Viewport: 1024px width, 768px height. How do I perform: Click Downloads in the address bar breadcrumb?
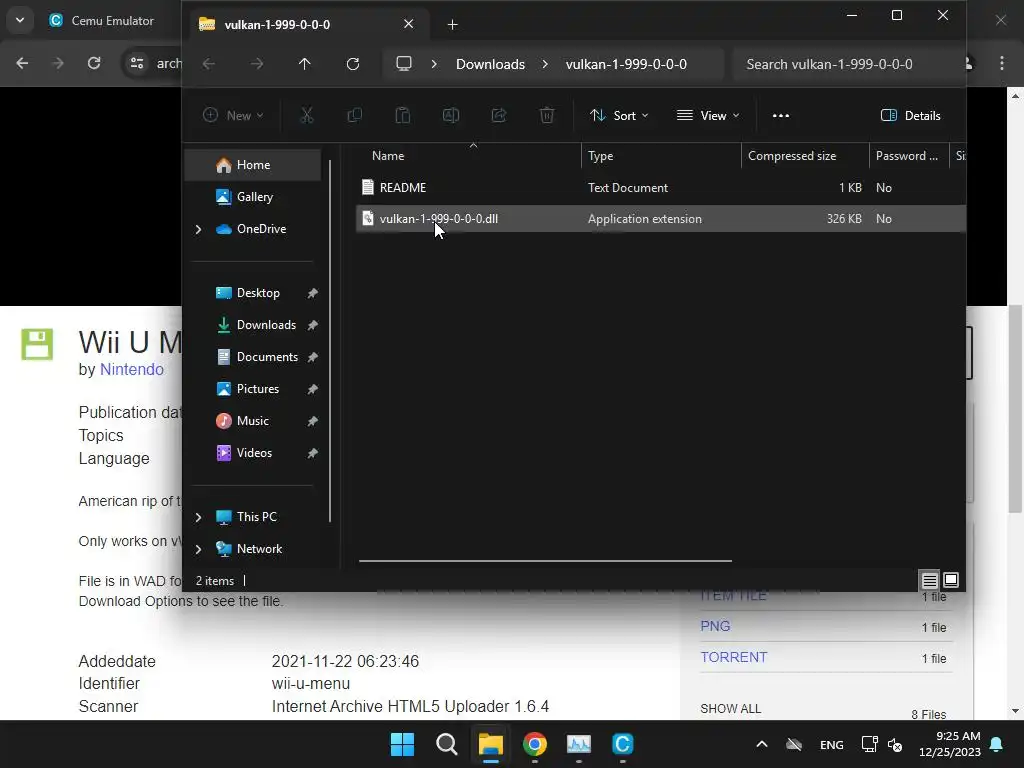tap(490, 64)
